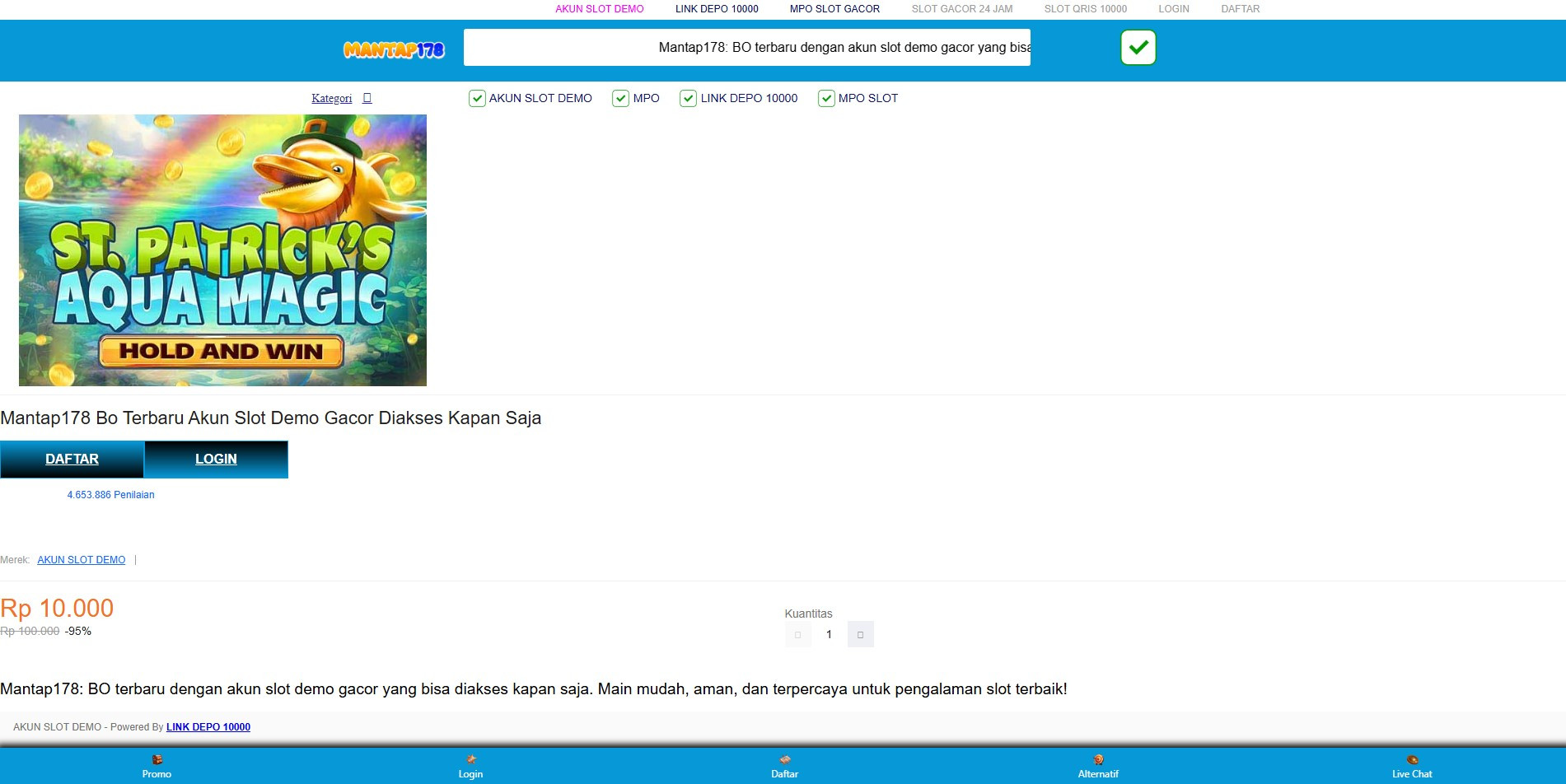Image resolution: width=1566 pixels, height=784 pixels.
Task: Click the Login icon in bottom bar
Action: pos(471,759)
